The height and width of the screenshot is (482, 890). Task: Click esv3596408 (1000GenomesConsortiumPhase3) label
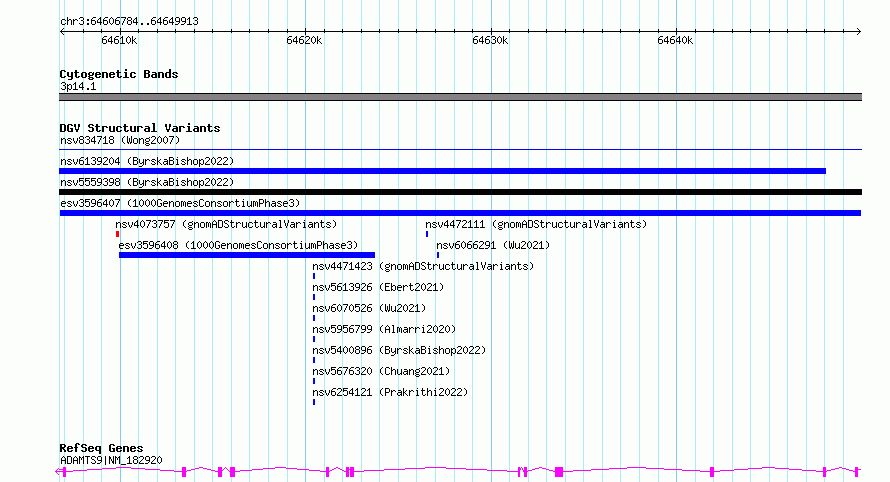click(x=238, y=245)
